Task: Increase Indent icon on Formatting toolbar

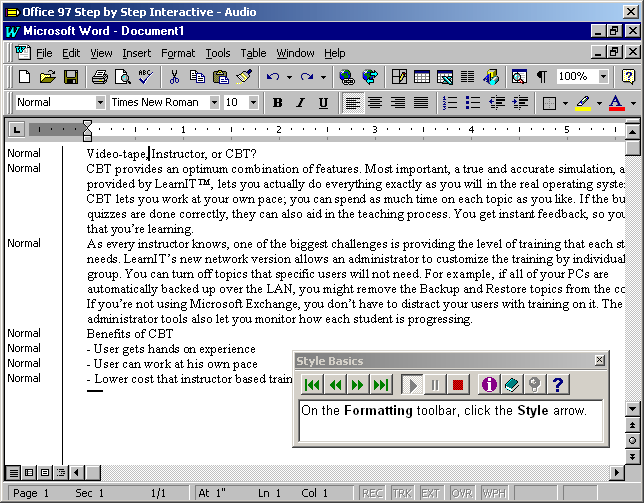Action: pyautogui.click(x=520, y=102)
